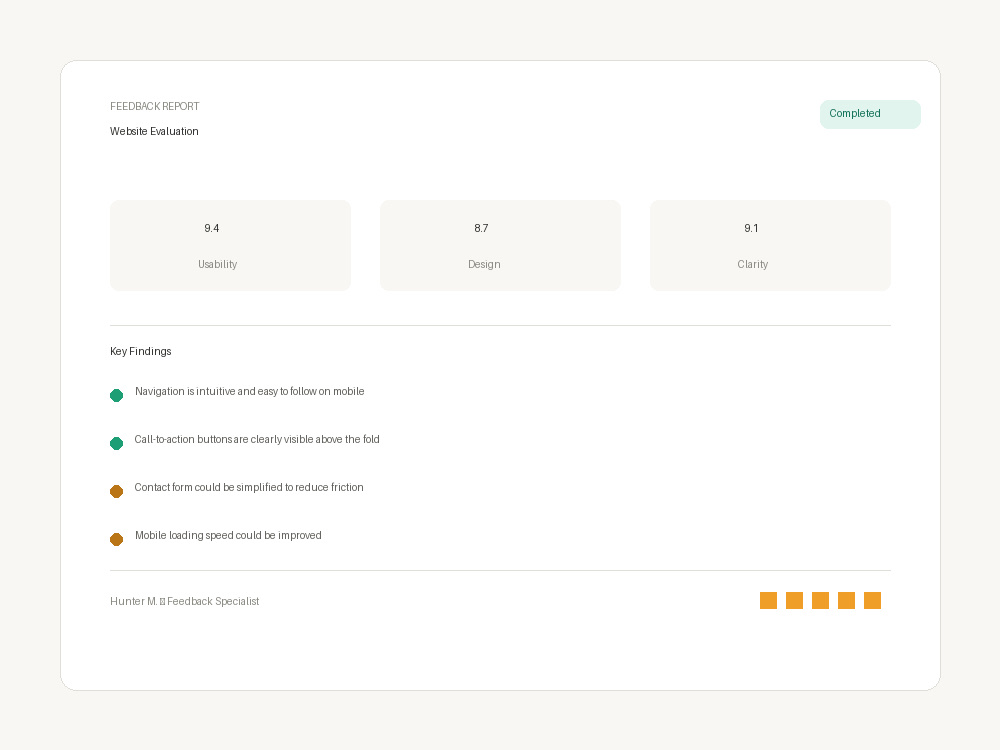Click 'Navigation is intuitive and easy to follow' text
This screenshot has width=1000, height=750.
coord(249,392)
